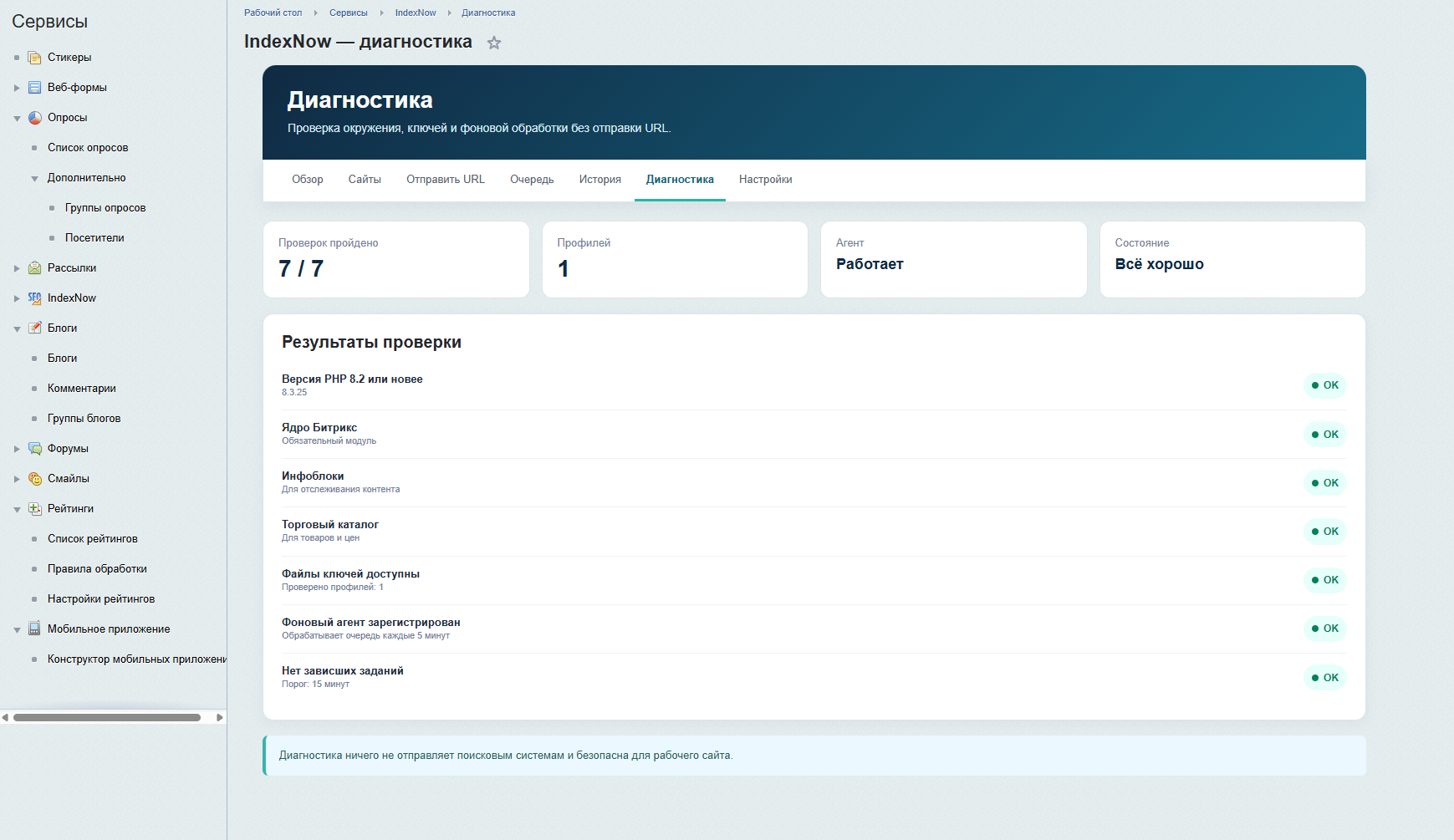Click the Стикеры notes icon
1454x840 pixels.
pyautogui.click(x=34, y=58)
